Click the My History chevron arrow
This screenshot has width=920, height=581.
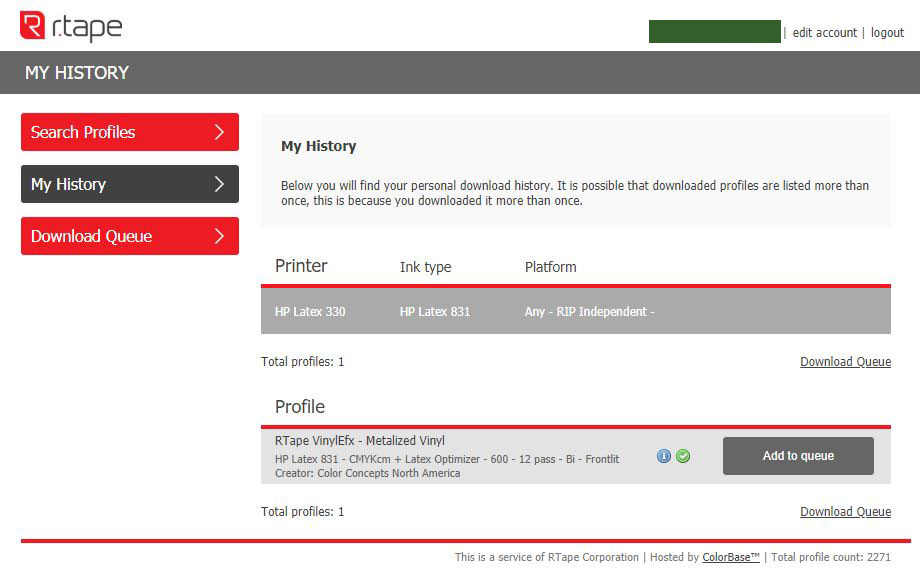coord(219,184)
